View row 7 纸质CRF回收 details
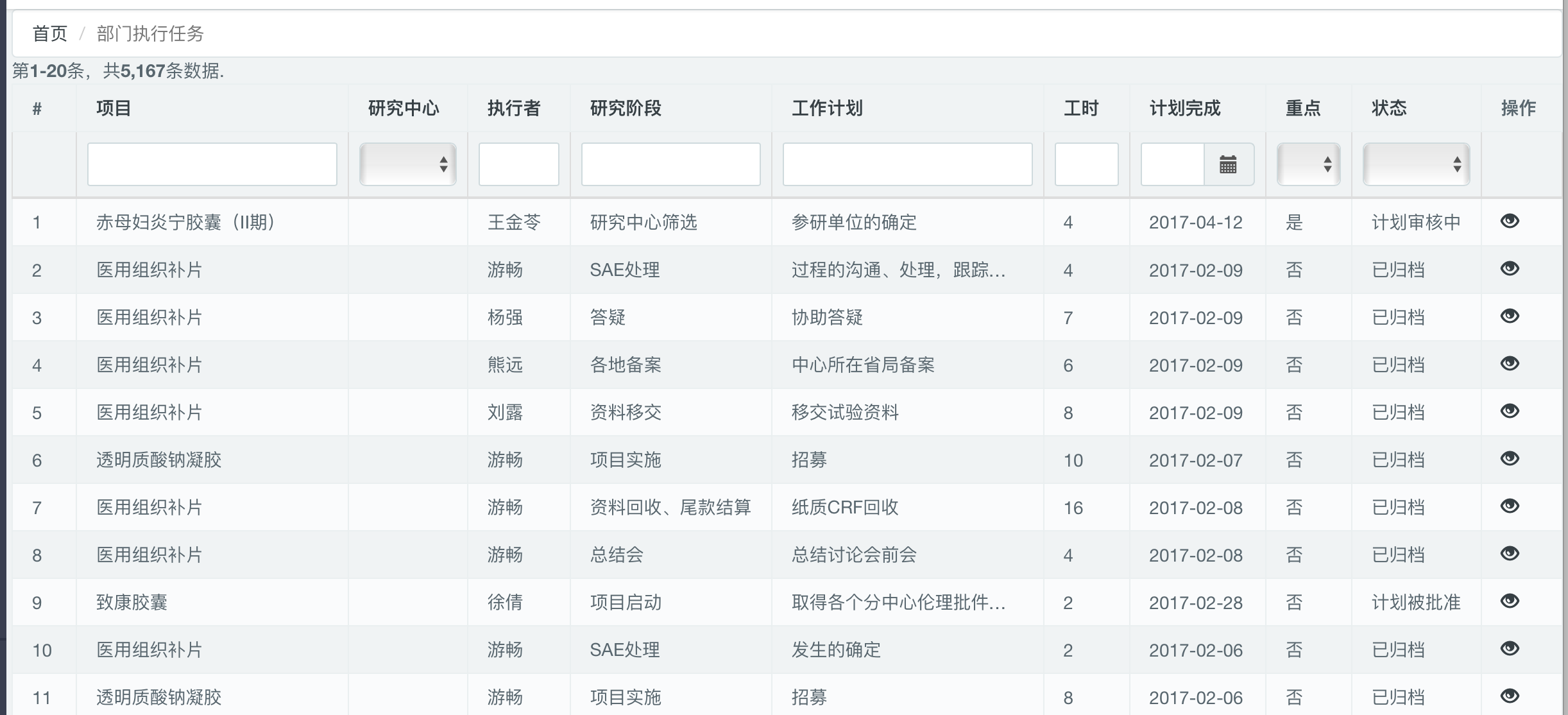 (1510, 506)
